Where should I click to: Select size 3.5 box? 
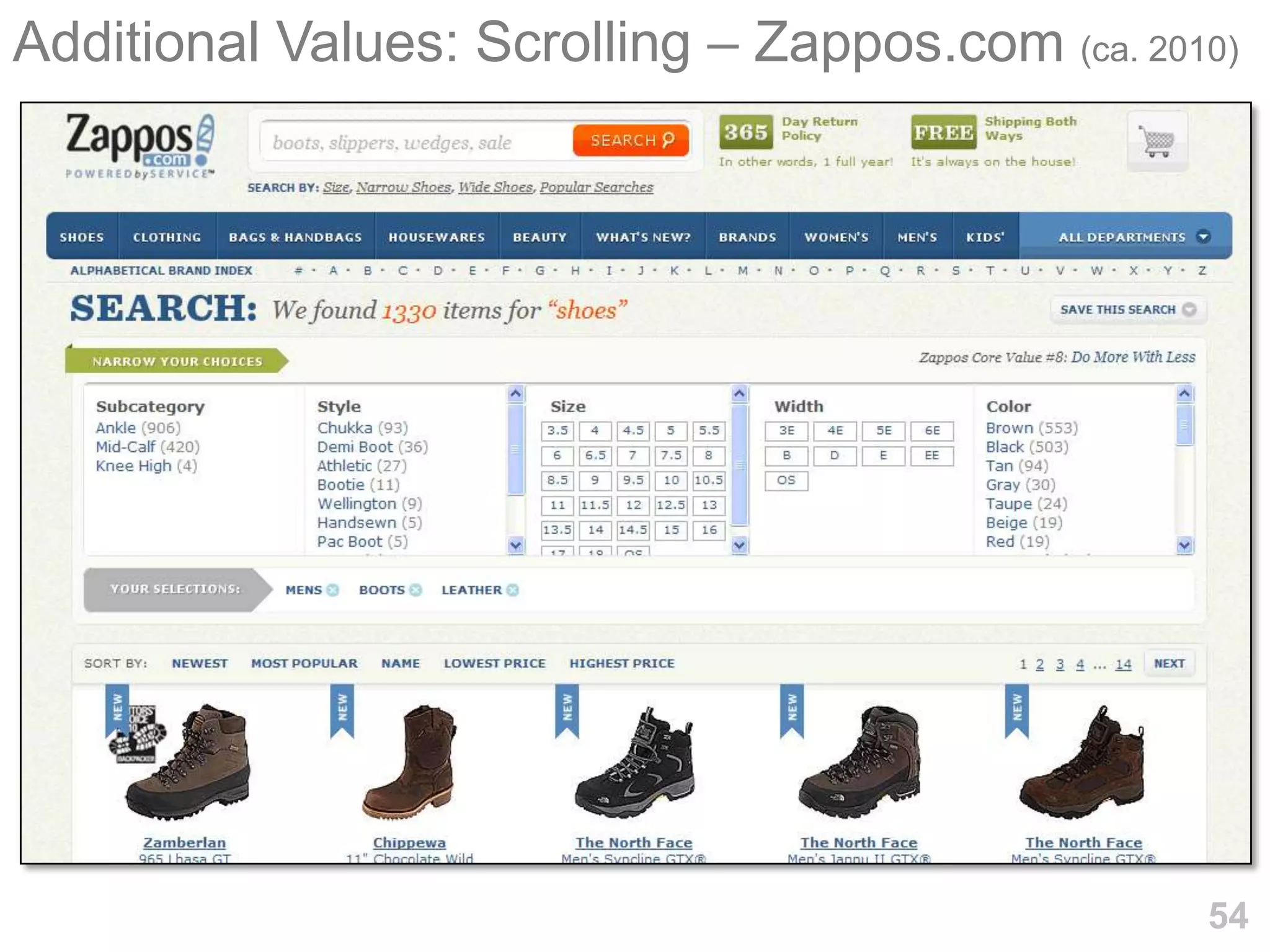click(557, 431)
